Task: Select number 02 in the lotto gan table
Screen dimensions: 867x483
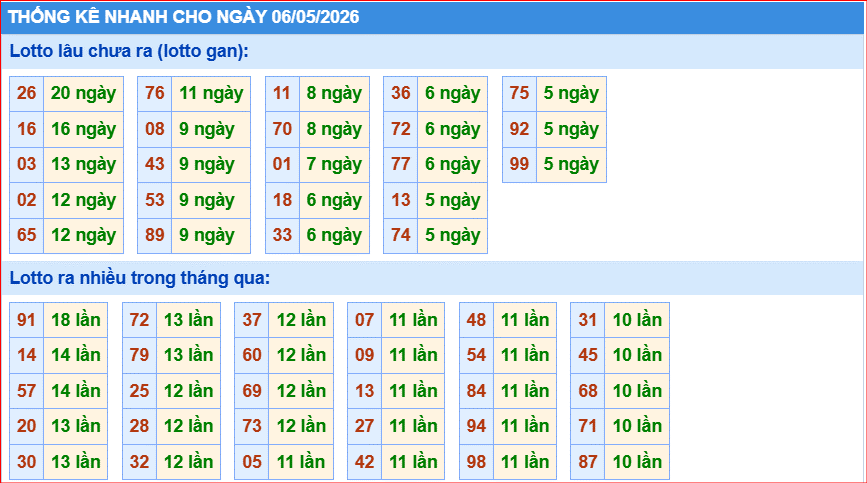Action: [27, 200]
